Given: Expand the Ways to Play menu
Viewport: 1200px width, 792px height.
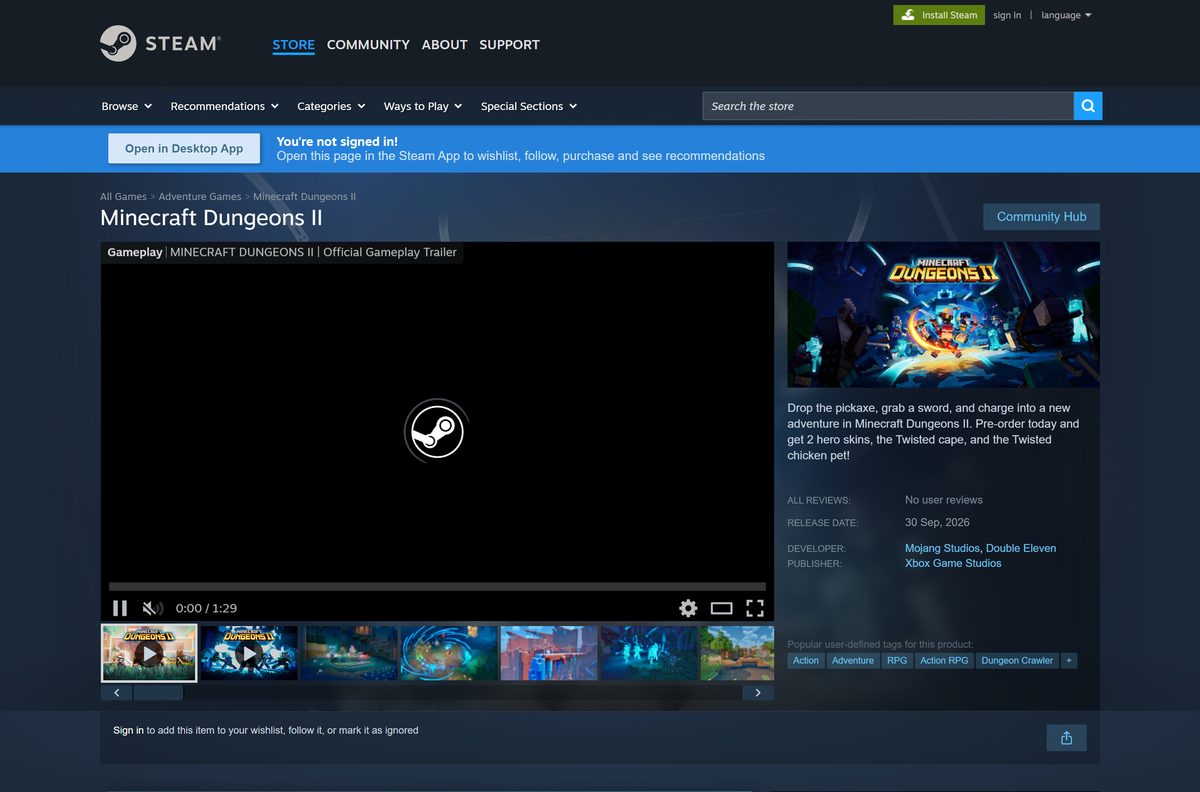Looking at the screenshot, I should tap(423, 106).
